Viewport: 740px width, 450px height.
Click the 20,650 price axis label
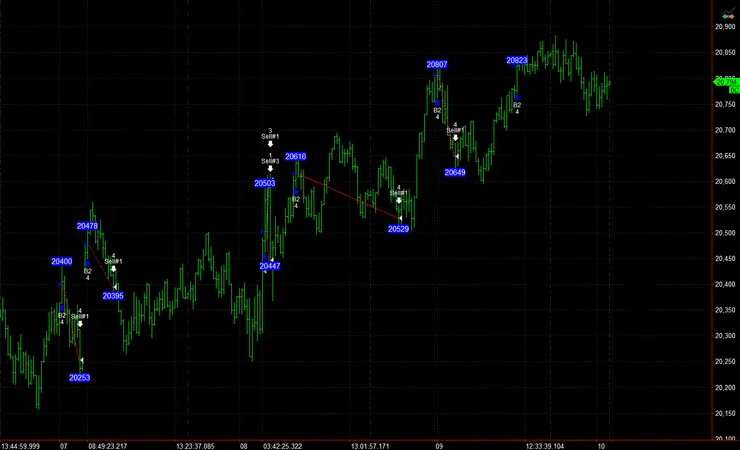pyautogui.click(x=725, y=156)
